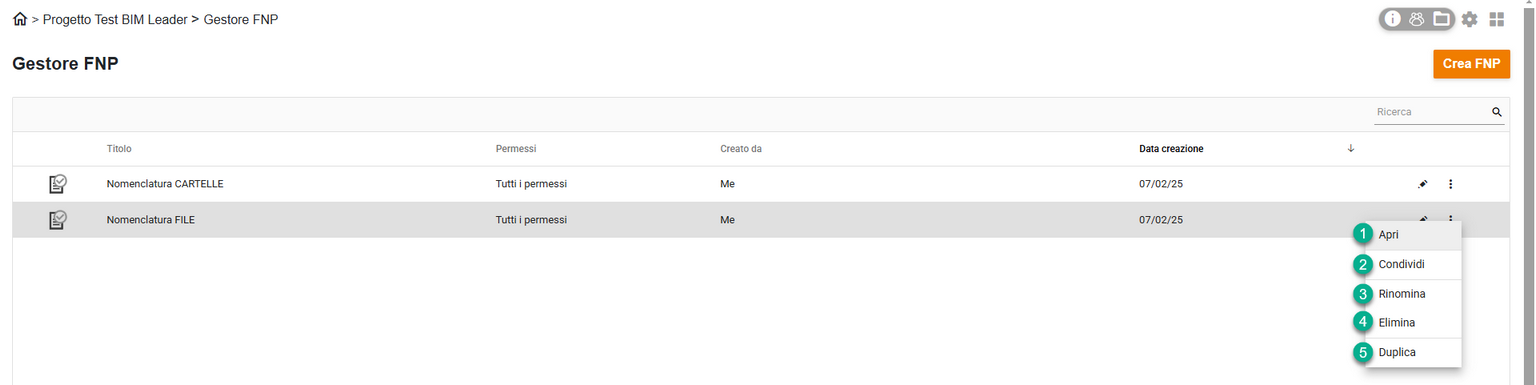This screenshot has height=385, width=1536.
Task: Focus the Ricerca search field
Action: (x=1432, y=112)
